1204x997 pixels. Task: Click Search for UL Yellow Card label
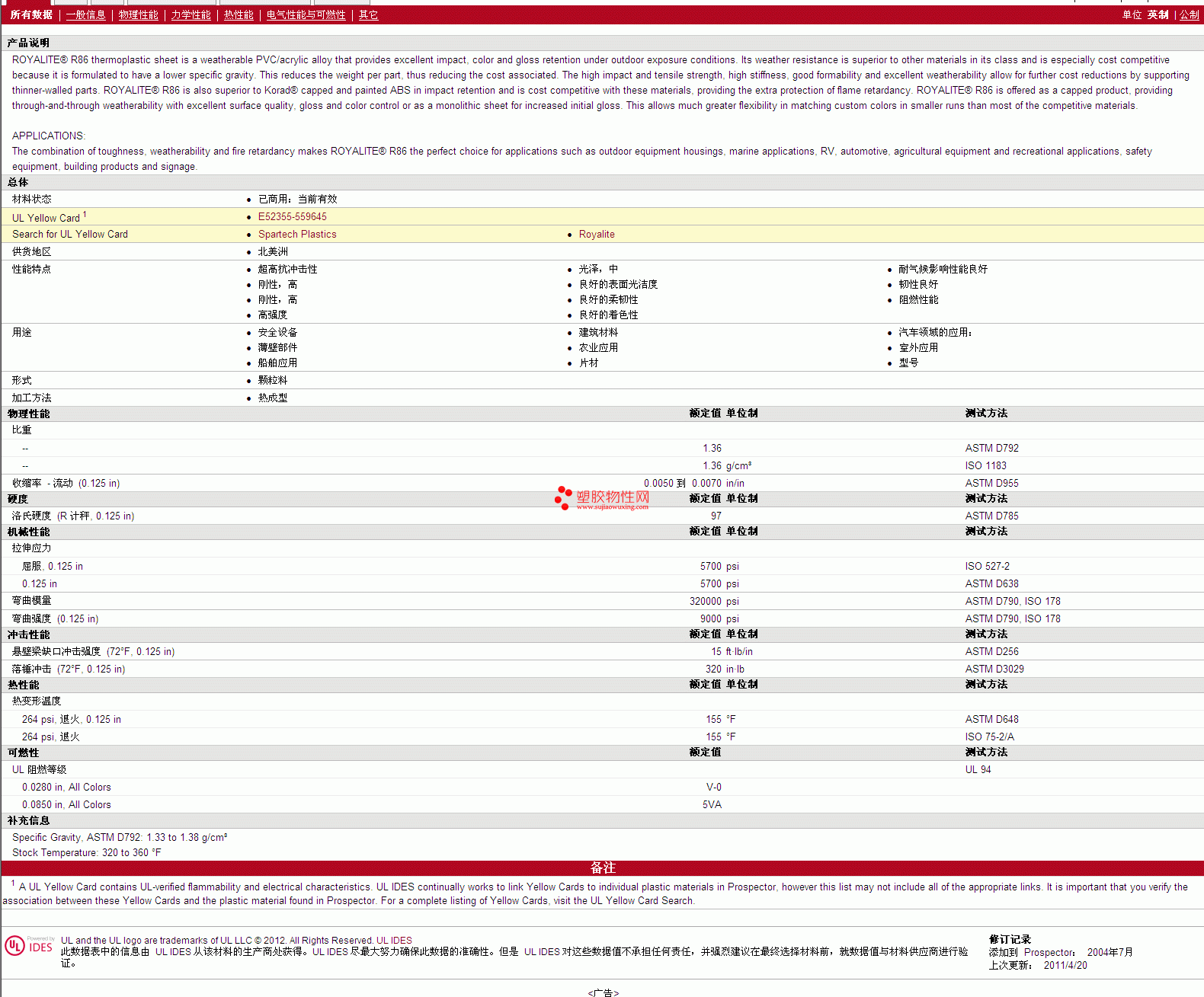pyautogui.click(x=70, y=235)
